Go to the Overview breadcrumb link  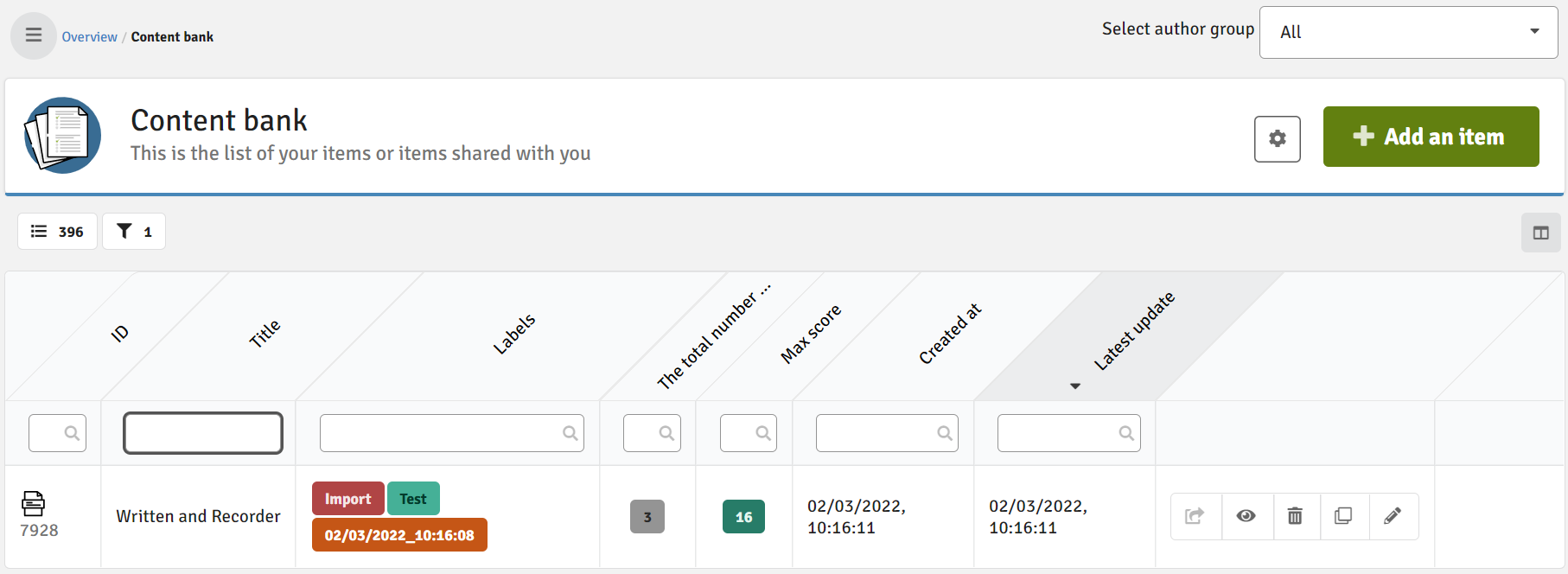click(x=89, y=36)
